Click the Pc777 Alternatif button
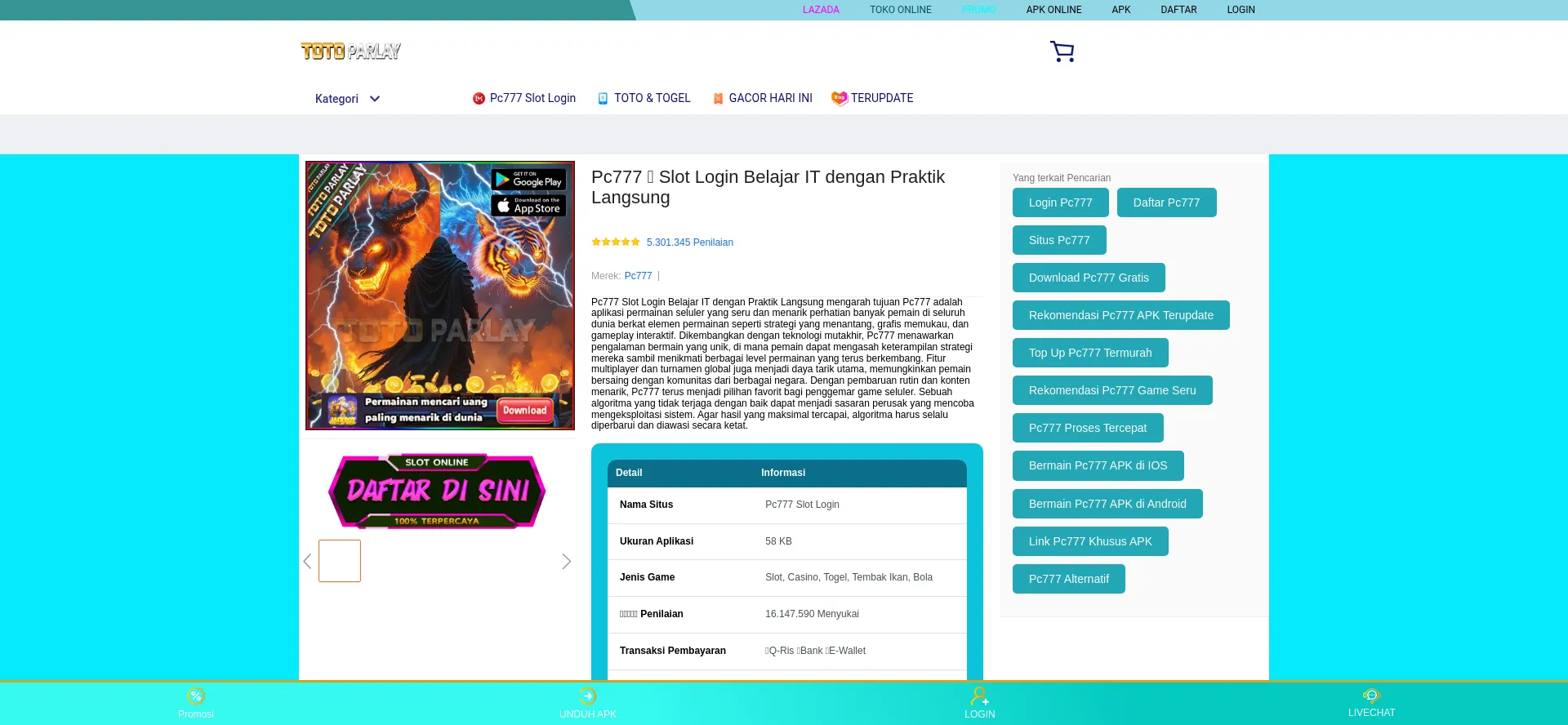The width and height of the screenshot is (1568, 725). (x=1068, y=579)
